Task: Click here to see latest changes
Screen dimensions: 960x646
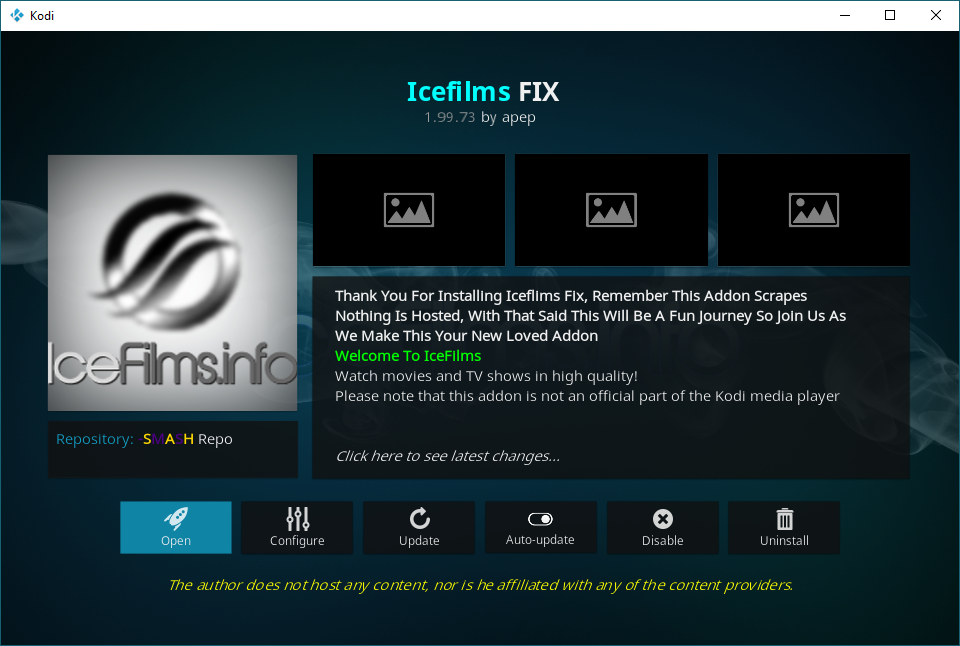Action: pos(448,456)
